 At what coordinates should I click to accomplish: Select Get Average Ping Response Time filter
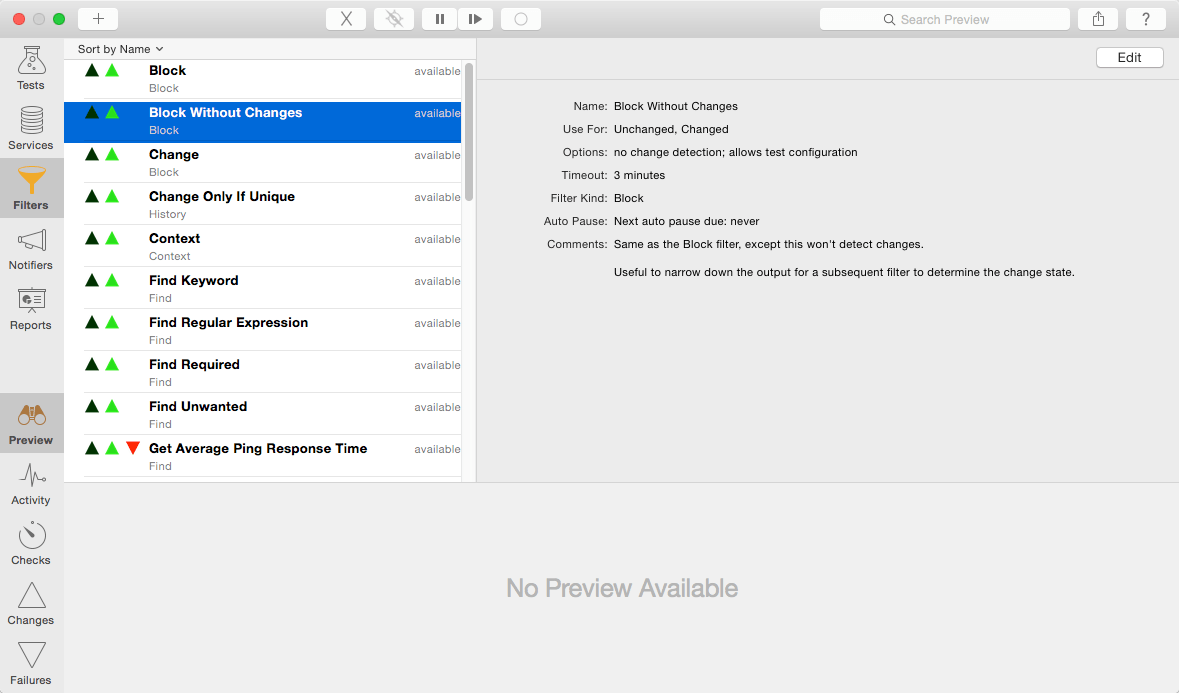click(x=262, y=457)
